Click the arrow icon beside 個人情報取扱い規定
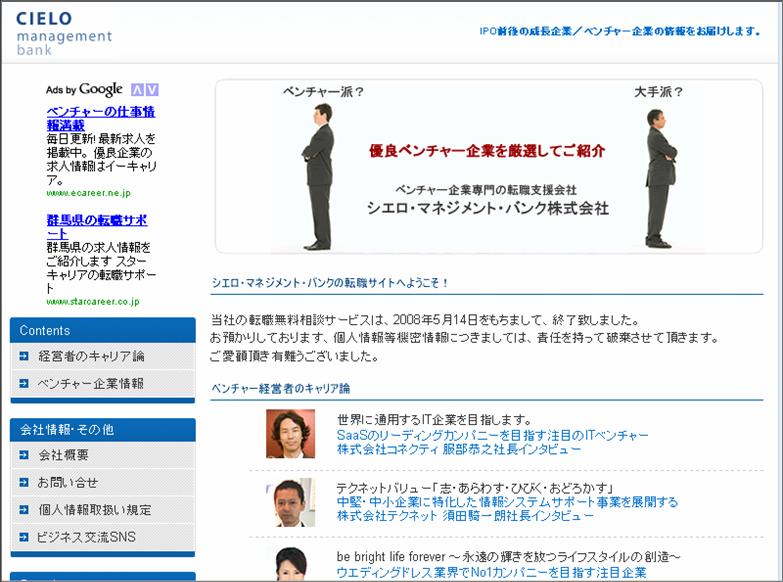Screen dimensions: 783x582 (x=23, y=510)
